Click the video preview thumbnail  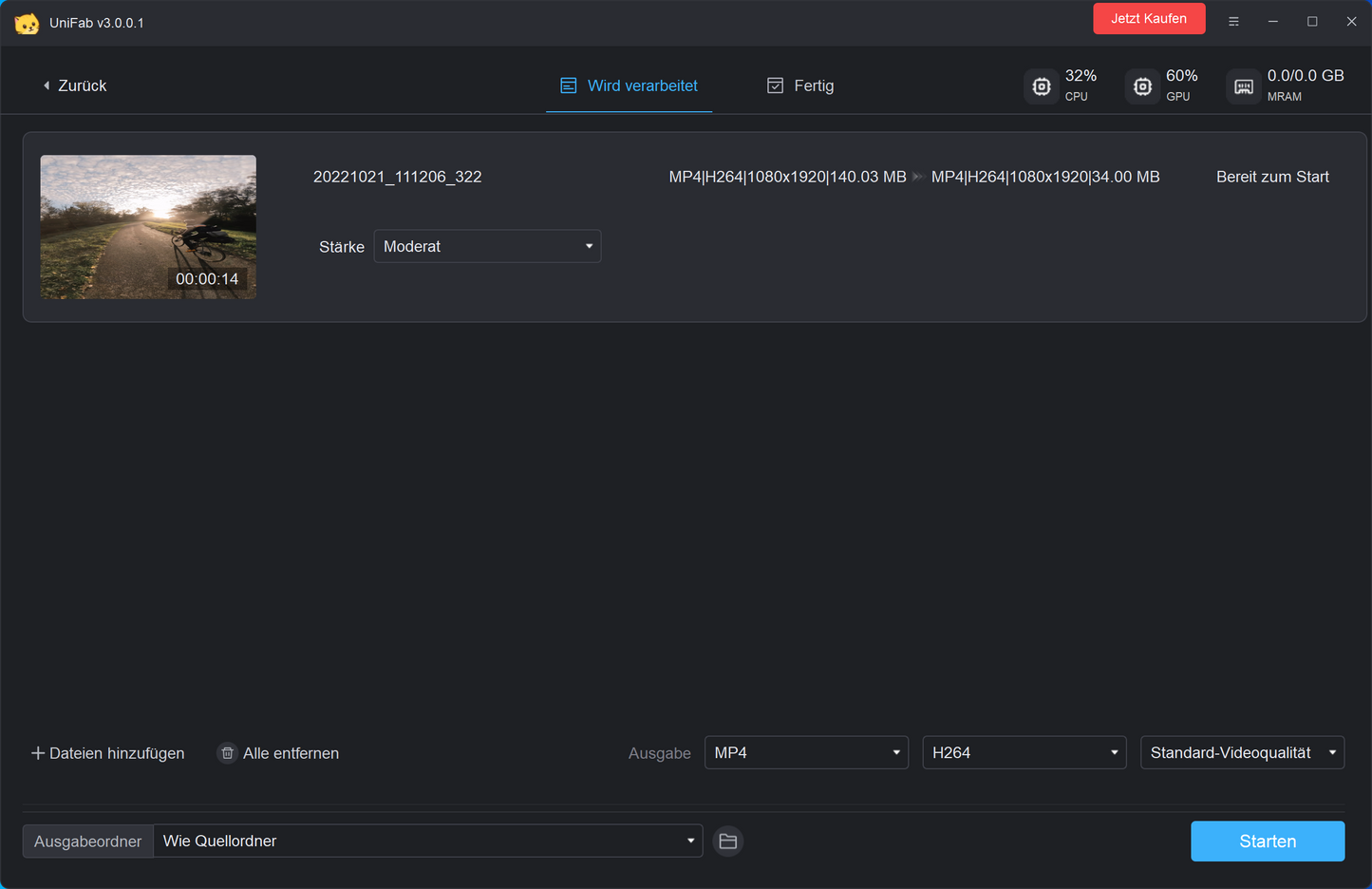(148, 227)
